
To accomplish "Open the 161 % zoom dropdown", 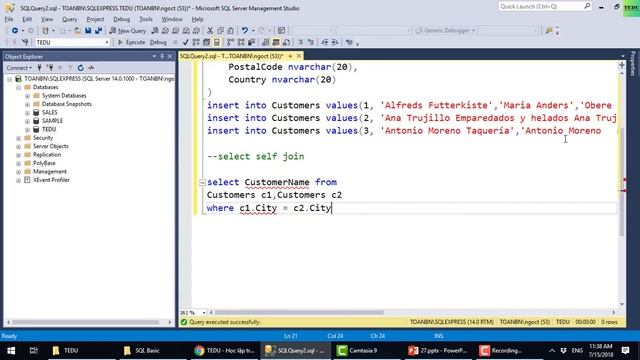I will [x=204, y=313].
